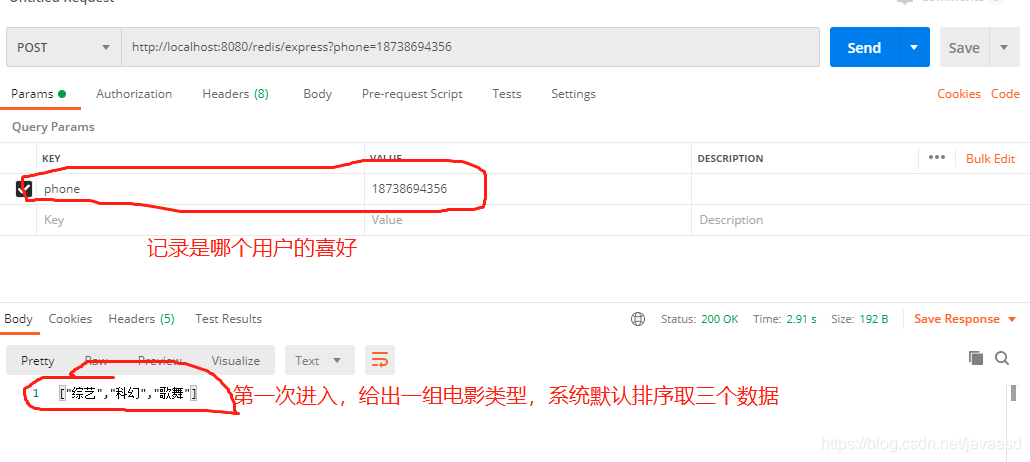The width and height of the screenshot is (1030, 462).
Task: Click the value 18738694356 cell
Action: pyautogui.click(x=527, y=189)
